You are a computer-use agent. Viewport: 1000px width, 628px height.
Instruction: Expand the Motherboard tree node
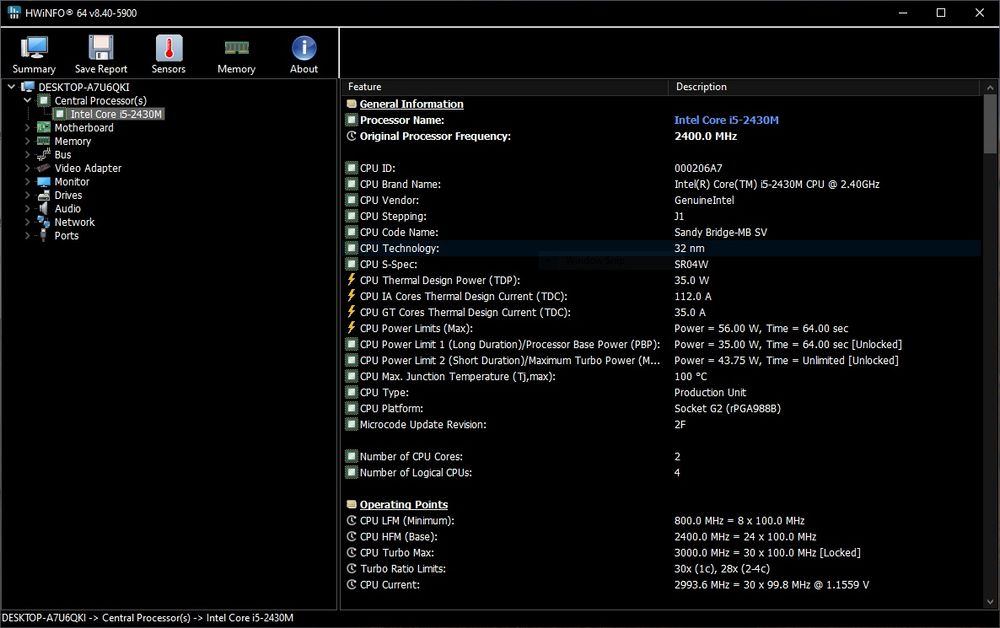[x=27, y=128]
